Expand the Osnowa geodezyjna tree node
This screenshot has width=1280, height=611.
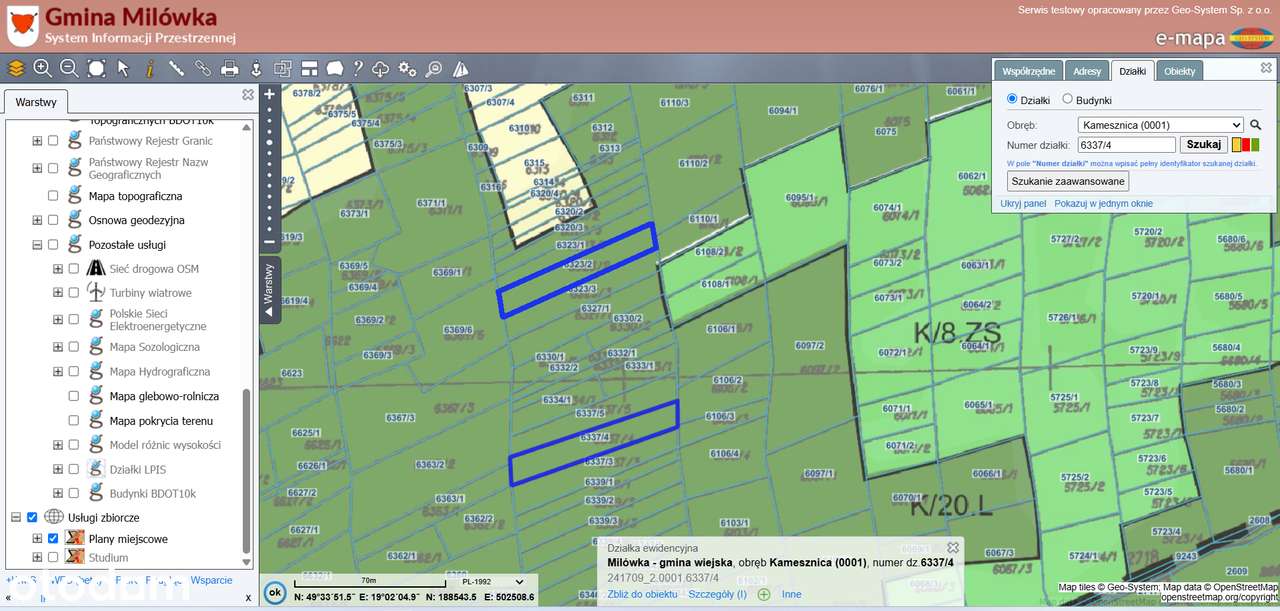tap(37, 220)
